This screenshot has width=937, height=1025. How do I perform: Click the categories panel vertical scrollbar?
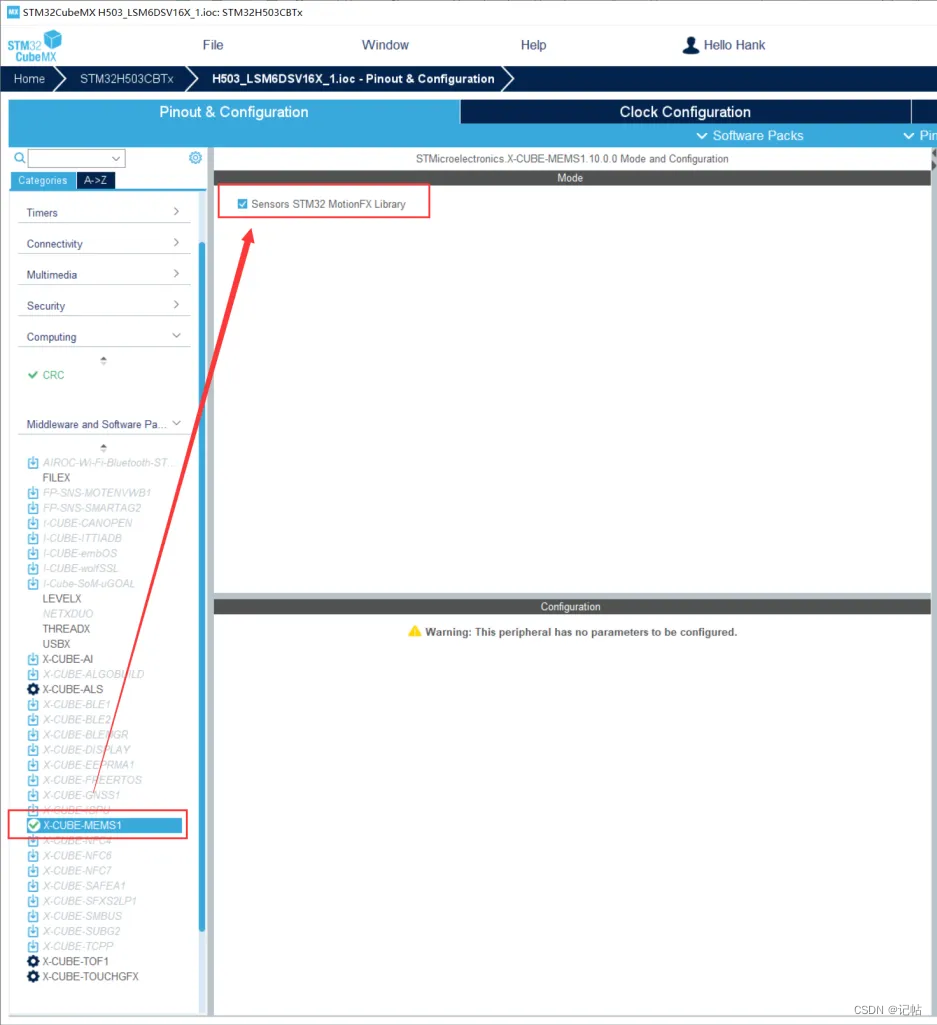[202, 586]
